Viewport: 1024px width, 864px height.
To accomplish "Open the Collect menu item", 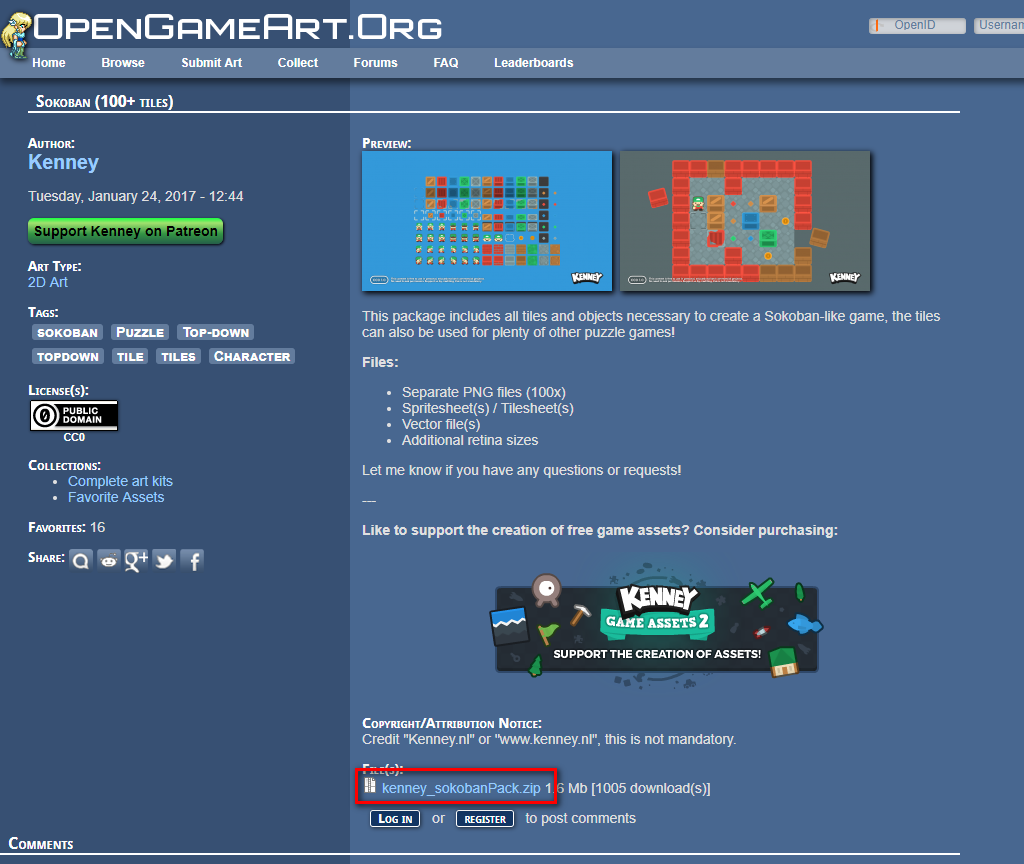I will click(x=298, y=63).
